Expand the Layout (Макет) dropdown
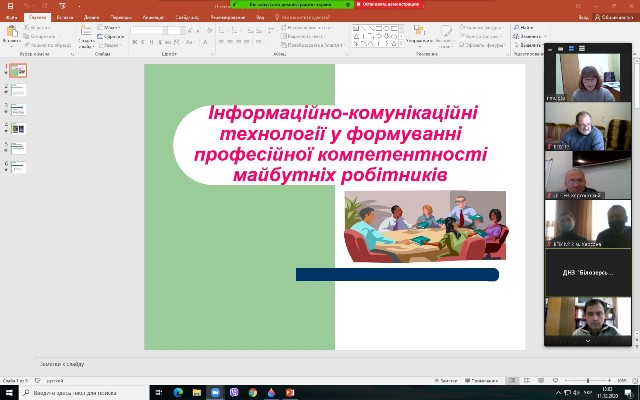The width and height of the screenshot is (640, 400). [x=112, y=28]
